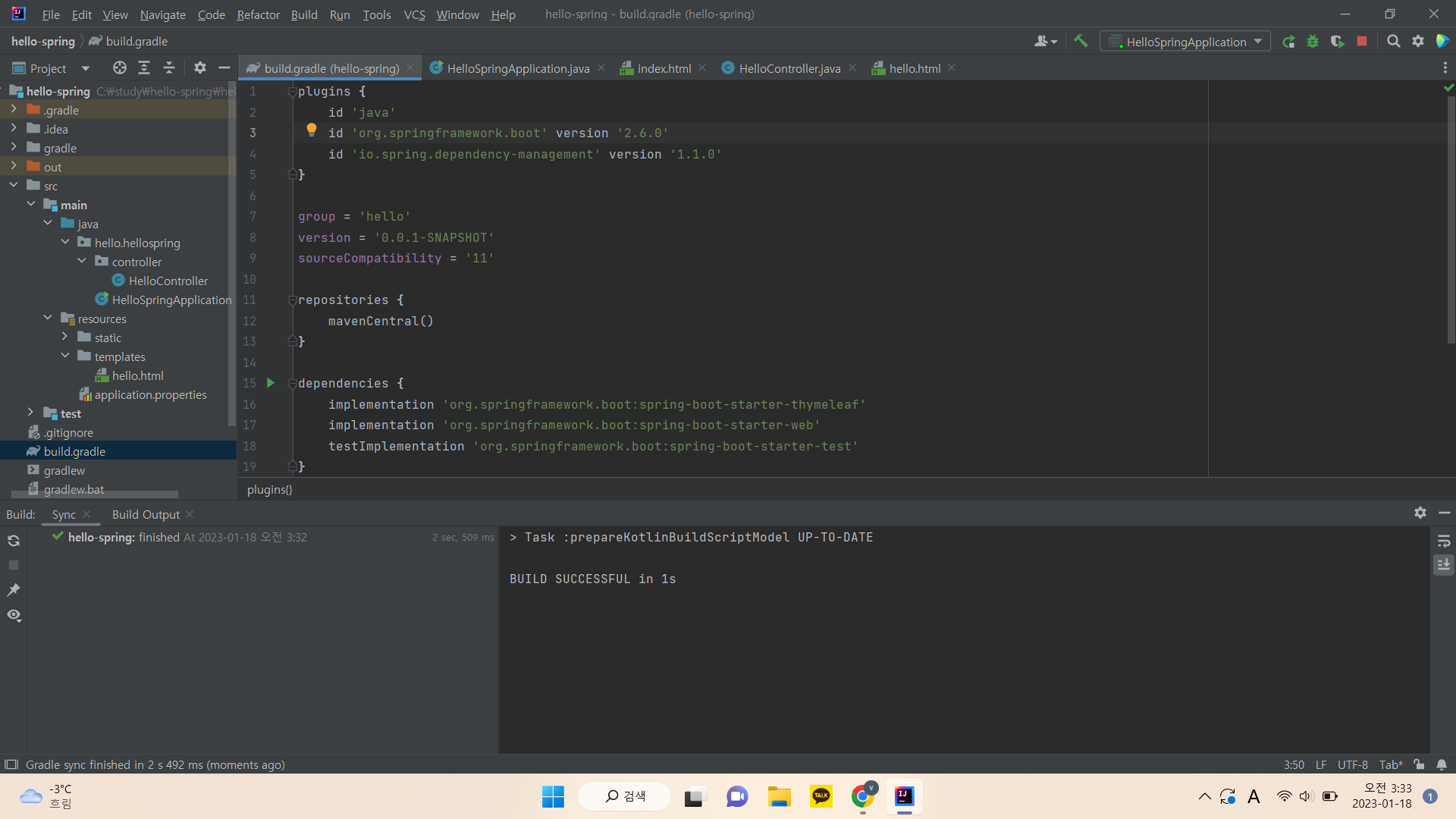Expand the .gradle folder
Screen dimensions: 1456x819
point(14,109)
